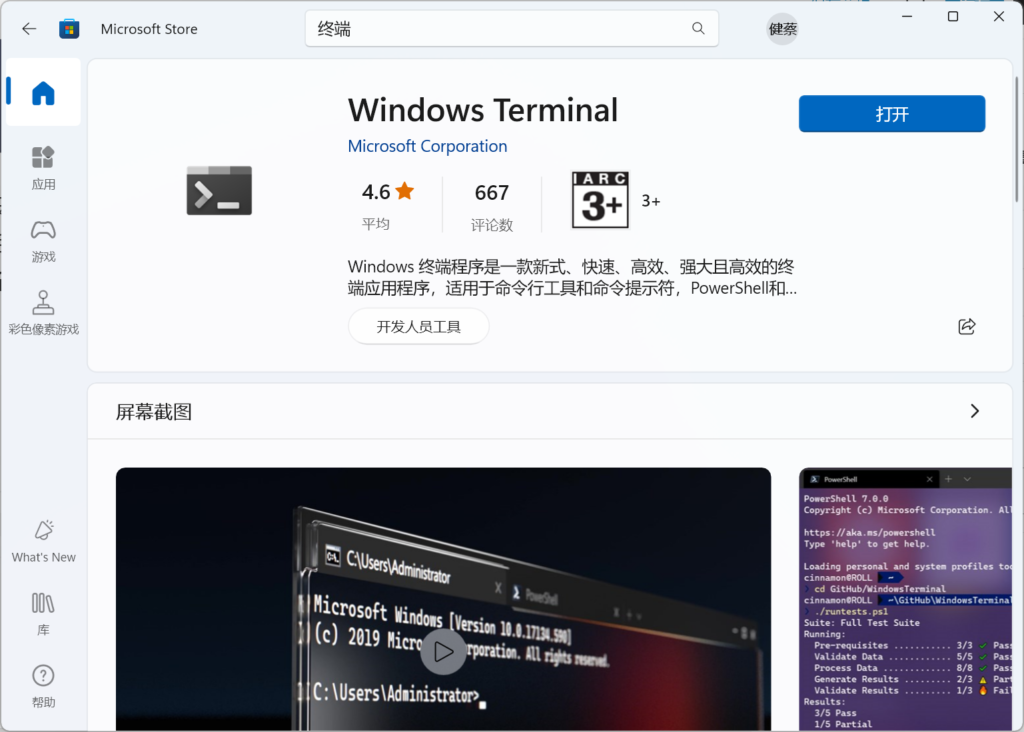Click the 打开 (Open) button
The image size is (1024, 732).
[x=891, y=114]
